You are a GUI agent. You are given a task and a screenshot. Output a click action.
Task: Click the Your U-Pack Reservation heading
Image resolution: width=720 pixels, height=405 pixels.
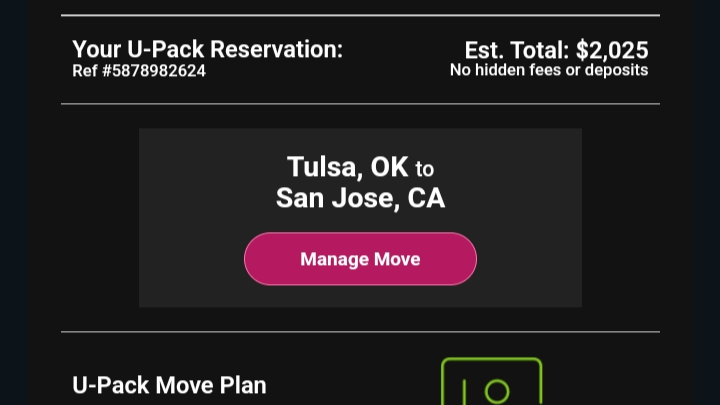pyautogui.click(x=207, y=49)
